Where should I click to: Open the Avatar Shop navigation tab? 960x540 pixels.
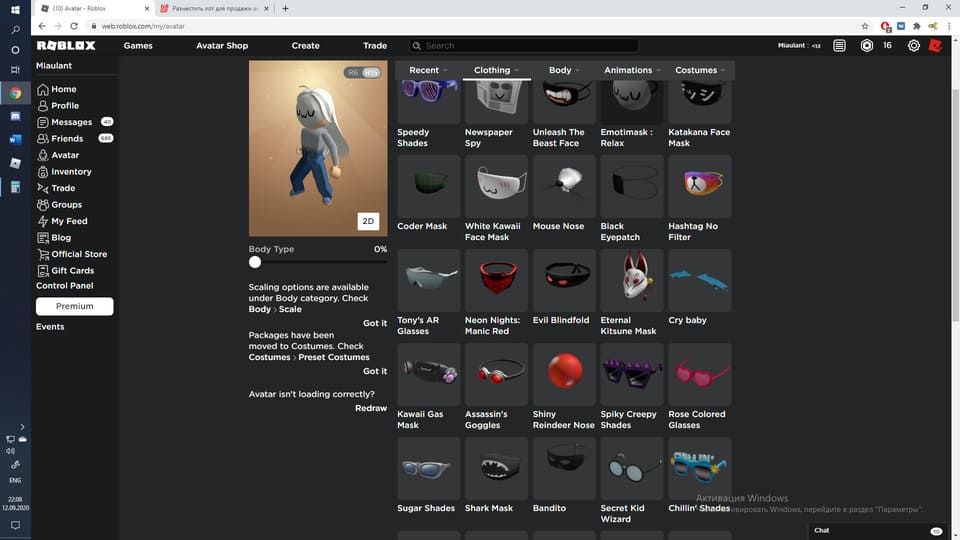pos(222,45)
